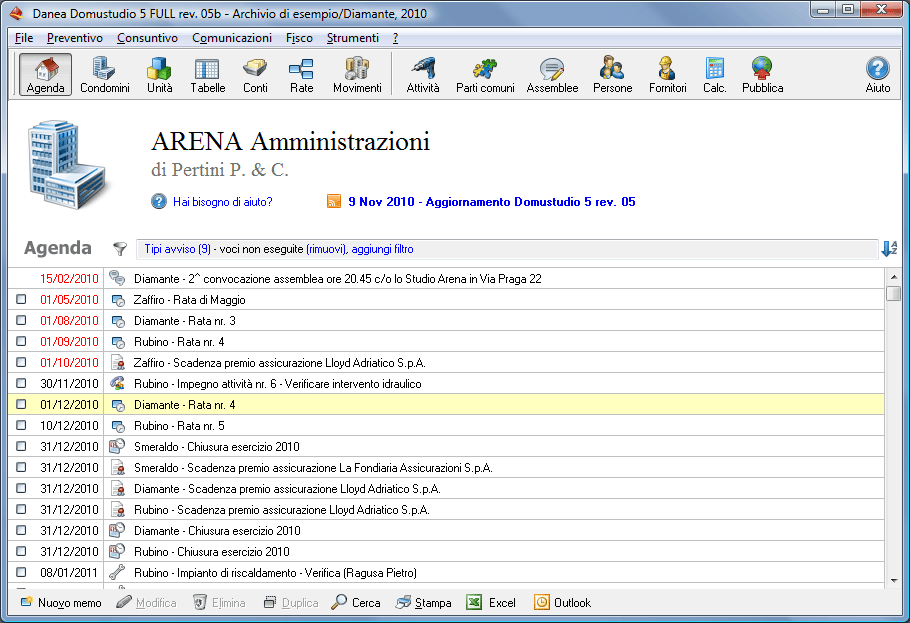Open the Assemblee toolbar icon
The height and width of the screenshot is (623, 910).
pyautogui.click(x=552, y=74)
